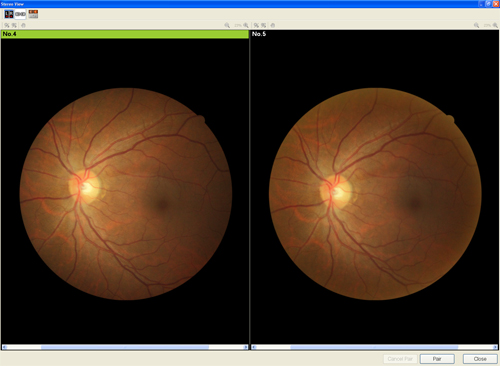Click the macula in fundus image No.5
The image size is (500, 366).
(414, 203)
